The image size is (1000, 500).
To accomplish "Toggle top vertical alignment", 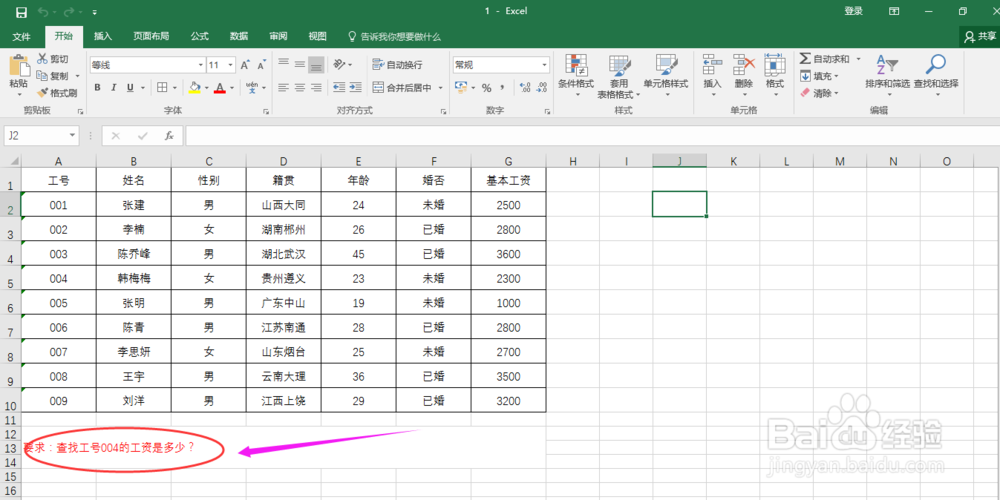I will [x=283, y=64].
